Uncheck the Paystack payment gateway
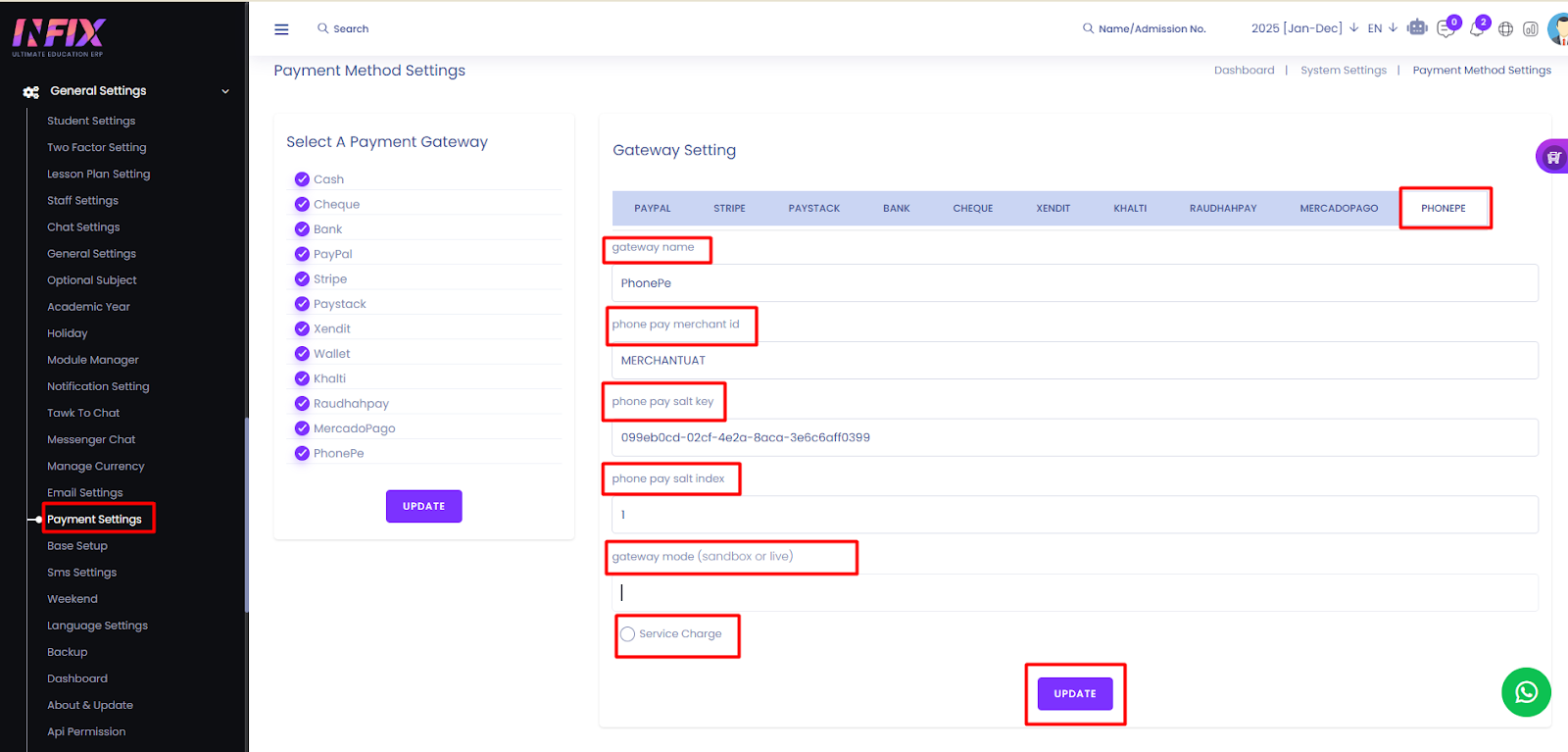The height and width of the screenshot is (752, 1568). (302, 303)
